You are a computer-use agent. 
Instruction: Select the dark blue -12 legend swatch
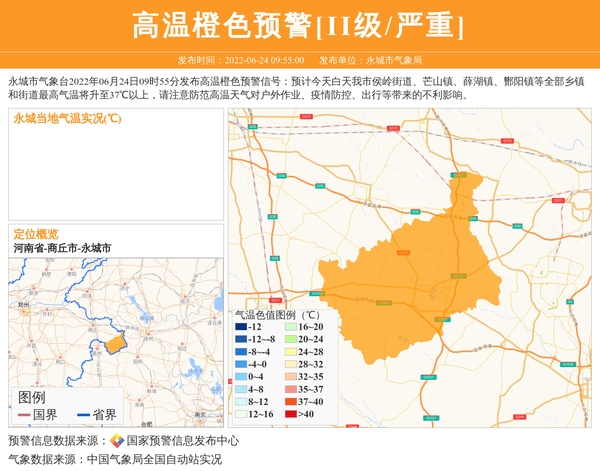point(241,327)
